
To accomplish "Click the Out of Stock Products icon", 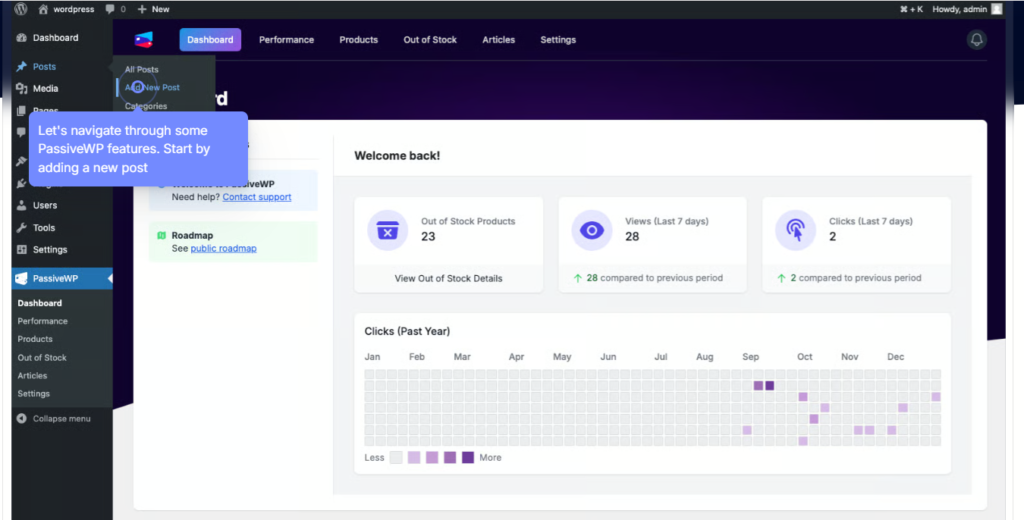I will click(x=387, y=230).
